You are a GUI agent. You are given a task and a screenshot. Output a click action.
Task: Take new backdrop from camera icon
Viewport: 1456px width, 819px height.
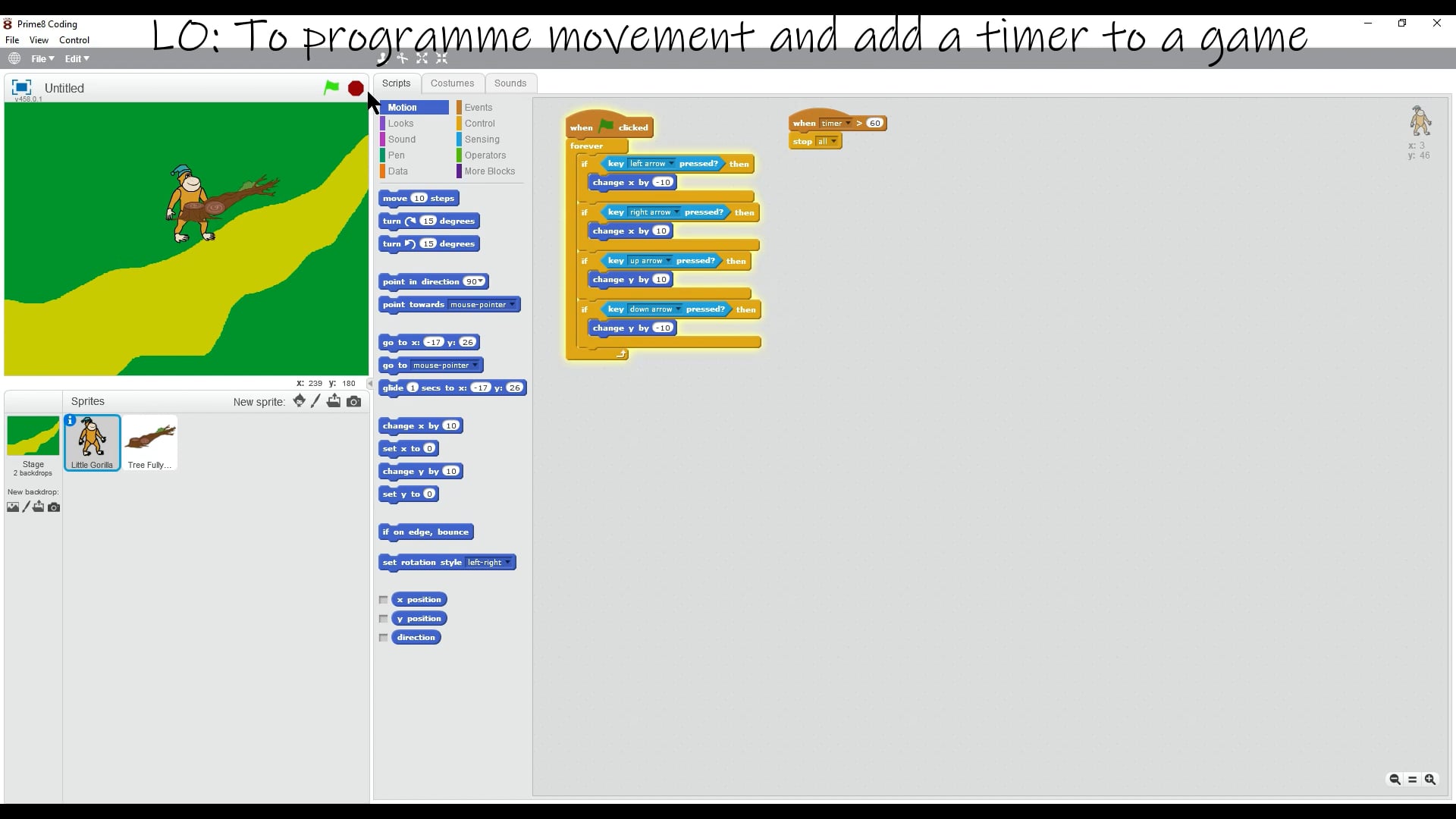coord(54,507)
